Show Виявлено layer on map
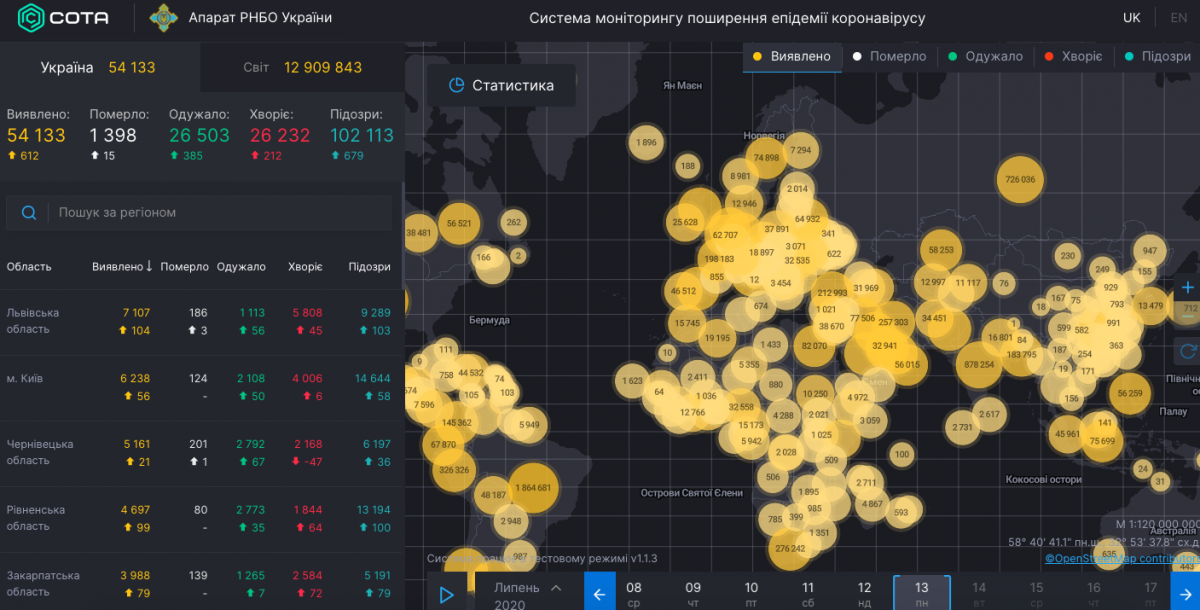Viewport: 1200px width, 610px height. 792,56
